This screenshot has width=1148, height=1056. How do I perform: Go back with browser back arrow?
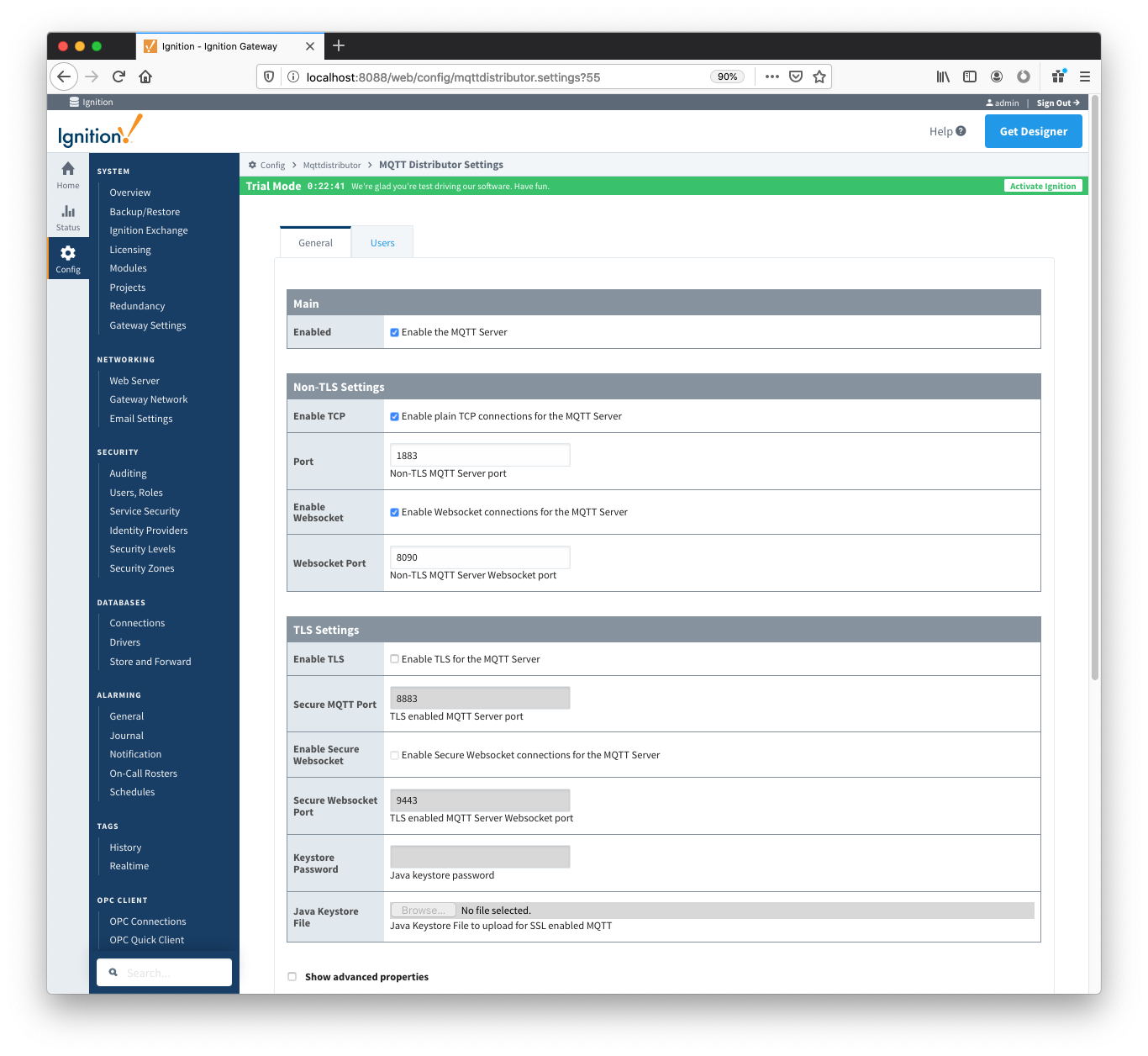pos(64,77)
